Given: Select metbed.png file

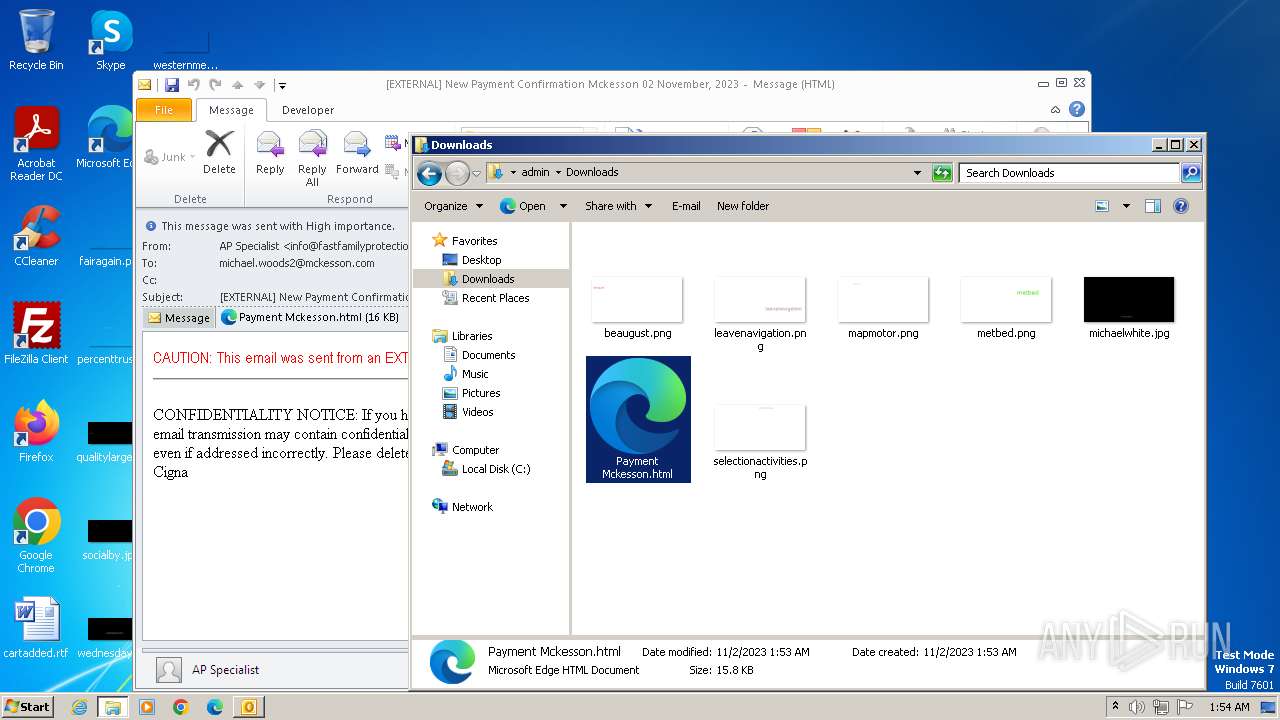Looking at the screenshot, I should (x=1006, y=300).
